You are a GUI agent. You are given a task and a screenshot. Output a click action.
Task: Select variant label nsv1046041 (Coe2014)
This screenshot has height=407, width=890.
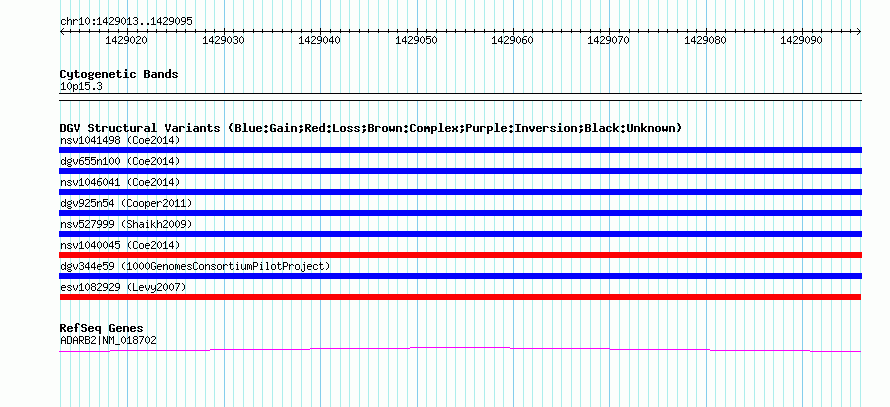[120, 182]
